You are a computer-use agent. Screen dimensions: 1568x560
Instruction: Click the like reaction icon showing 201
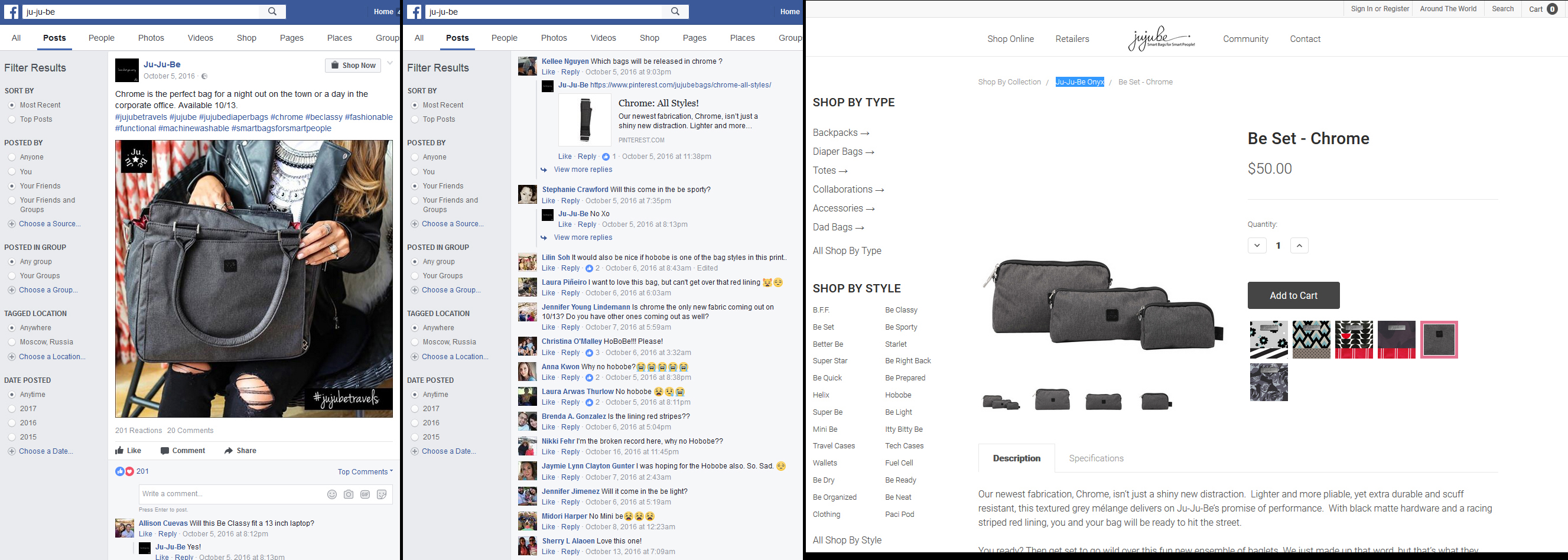tap(120, 471)
